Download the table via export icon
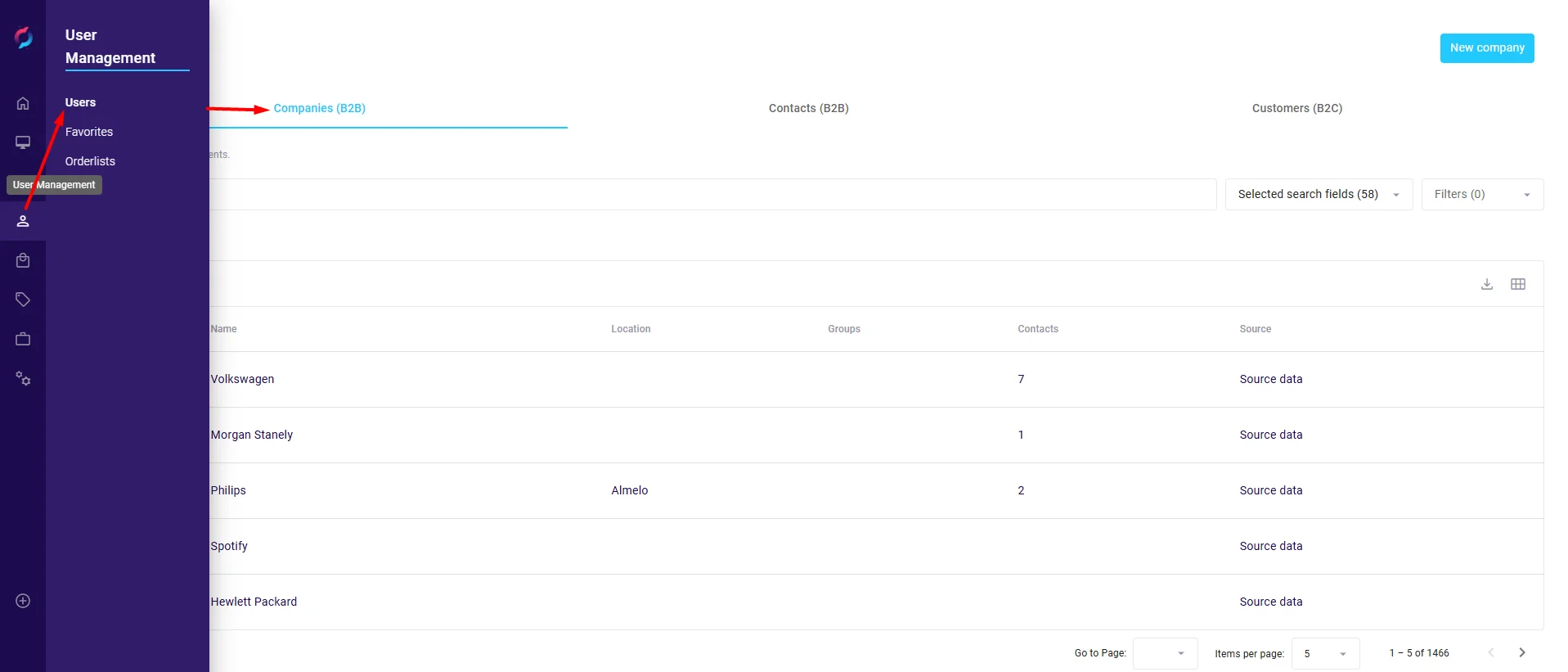Image resolution: width=1568 pixels, height=672 pixels. [1487, 284]
